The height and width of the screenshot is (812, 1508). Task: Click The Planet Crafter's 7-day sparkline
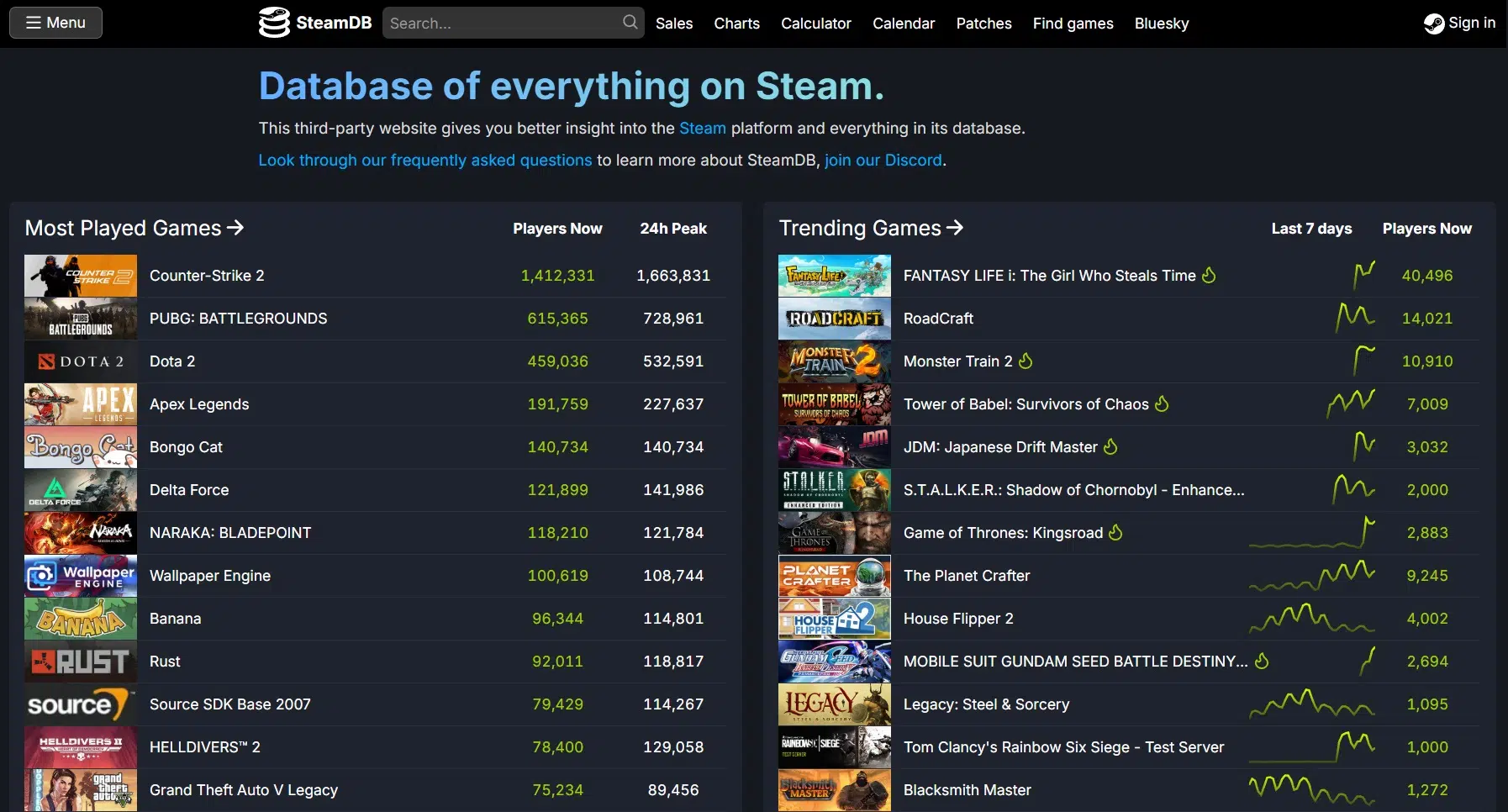[1312, 576]
